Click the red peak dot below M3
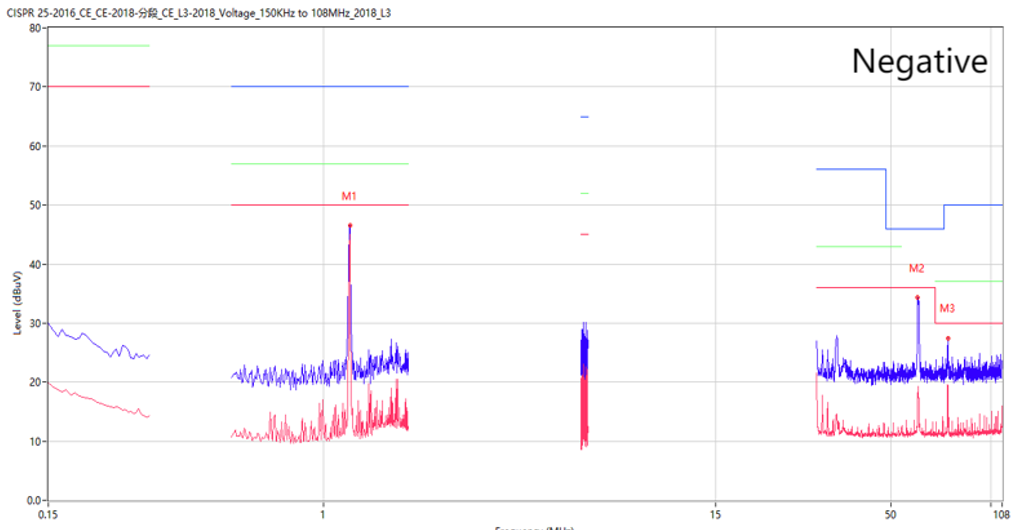This screenshot has width=1021, height=530. [x=948, y=339]
